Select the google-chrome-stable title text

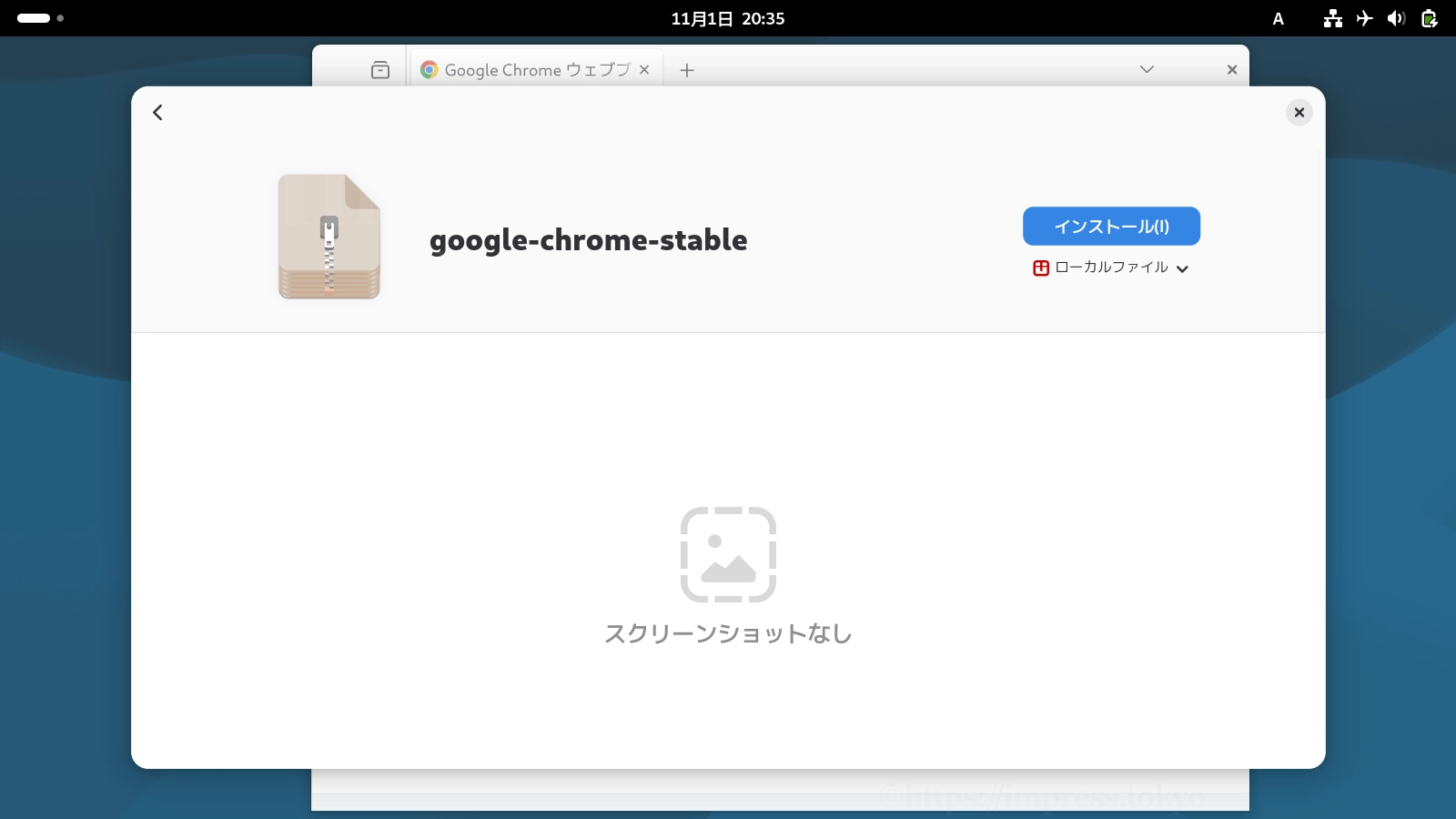tap(589, 240)
